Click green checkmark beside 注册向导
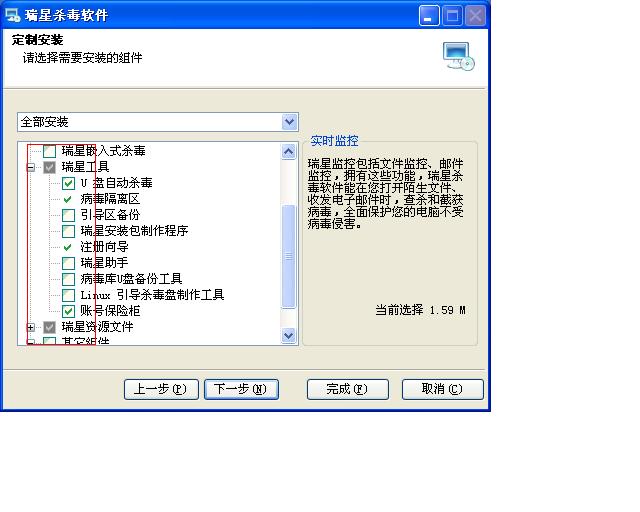Screen dimensions: 640x512 click(68, 247)
